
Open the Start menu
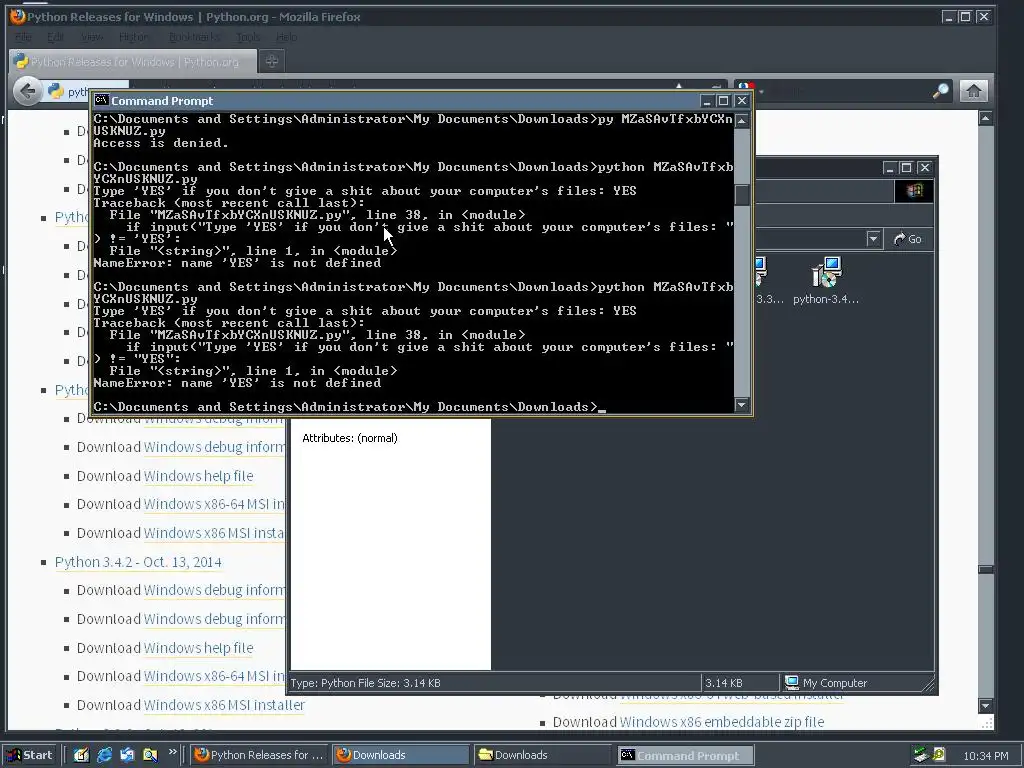pos(30,755)
